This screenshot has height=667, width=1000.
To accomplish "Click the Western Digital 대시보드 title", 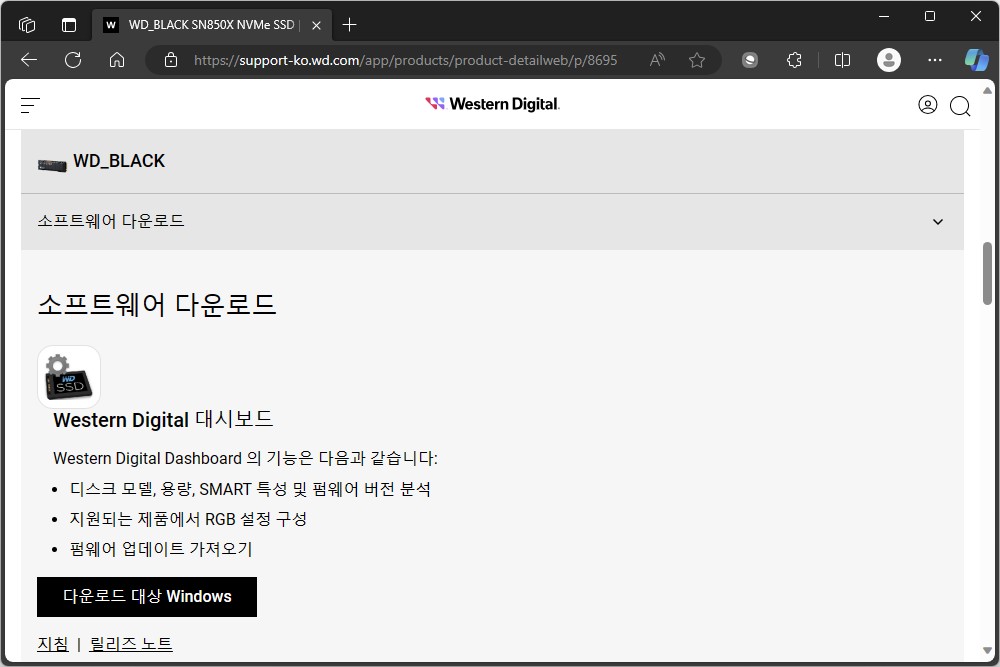I will [163, 420].
